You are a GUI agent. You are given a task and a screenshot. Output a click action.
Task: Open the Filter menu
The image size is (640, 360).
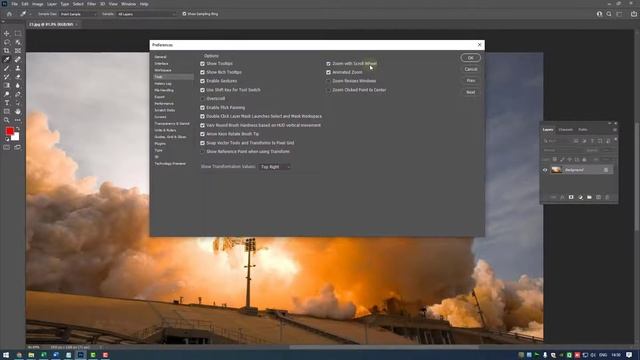91,4
